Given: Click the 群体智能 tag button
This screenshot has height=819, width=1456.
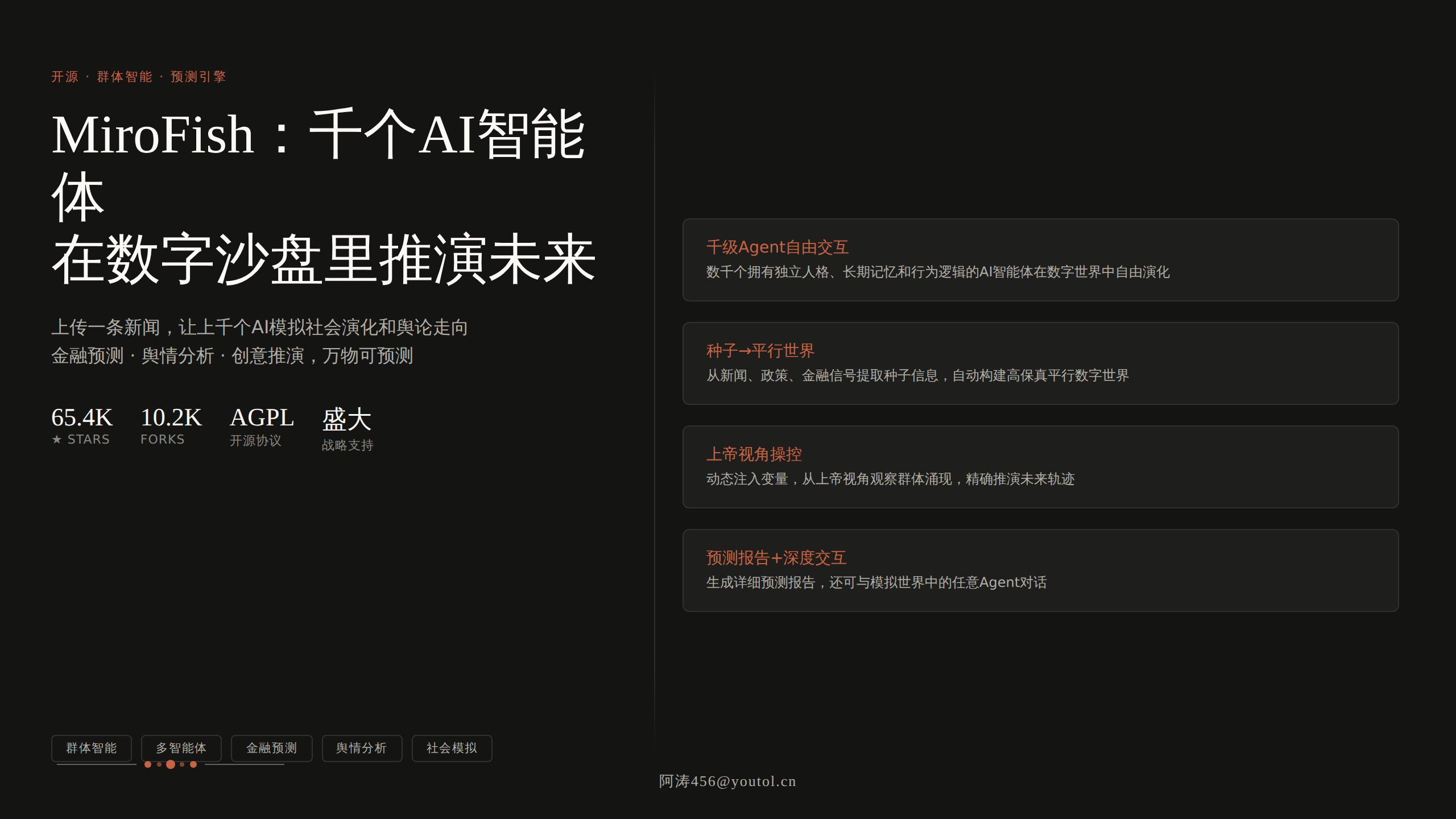Looking at the screenshot, I should tap(92, 748).
